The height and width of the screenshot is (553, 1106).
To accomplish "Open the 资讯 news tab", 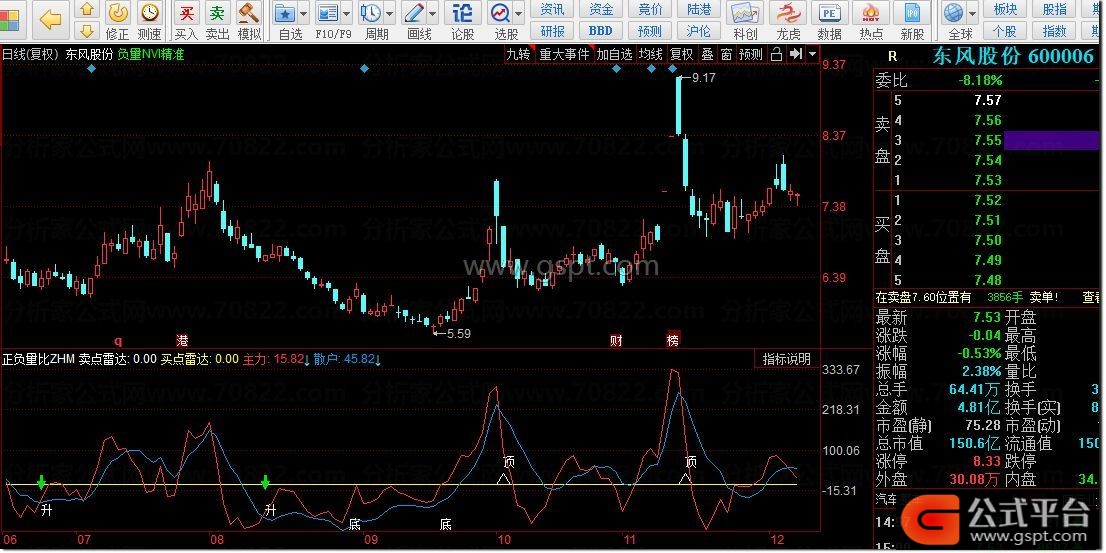I will pos(552,9).
